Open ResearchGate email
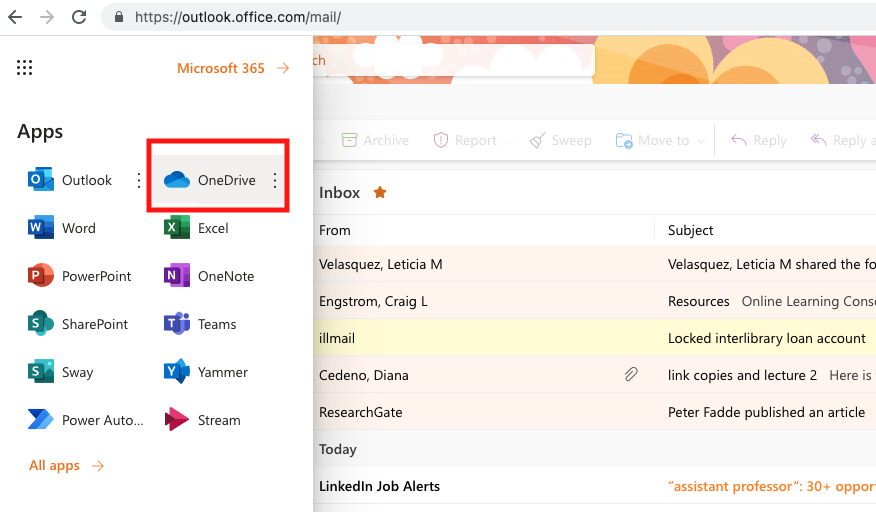The width and height of the screenshot is (876, 512). [594, 411]
